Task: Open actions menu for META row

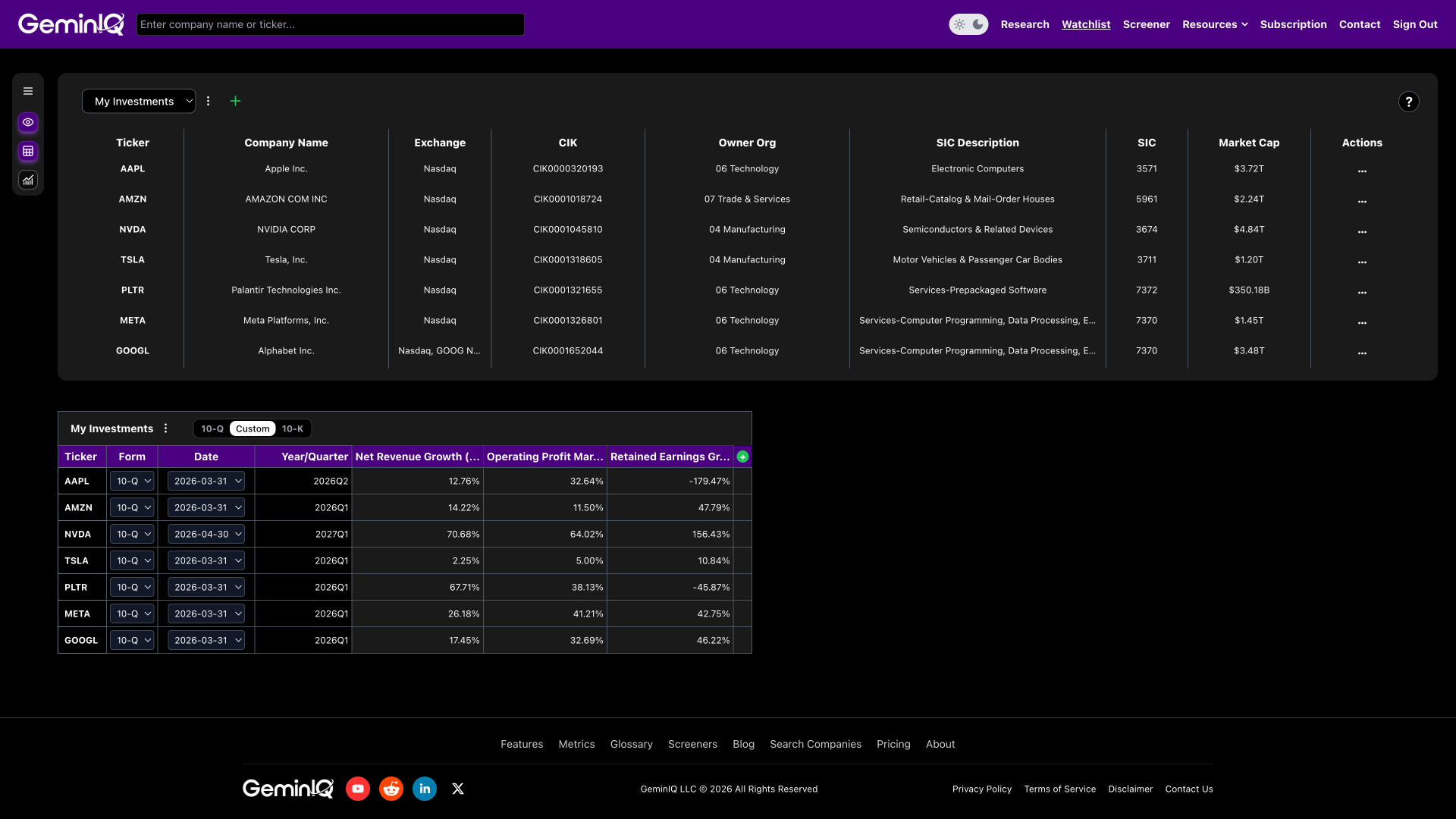Action: click(1362, 322)
